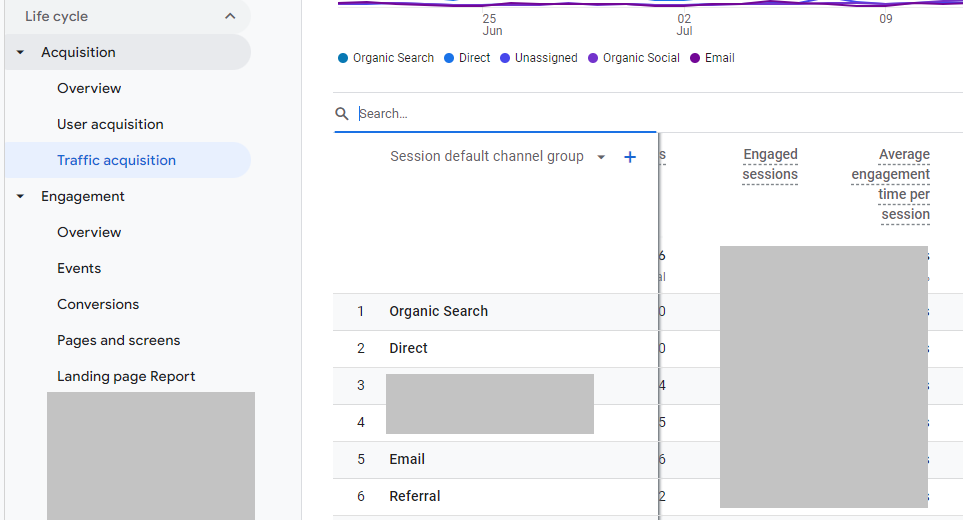Collapse the Life cycle section chevron

(230, 16)
